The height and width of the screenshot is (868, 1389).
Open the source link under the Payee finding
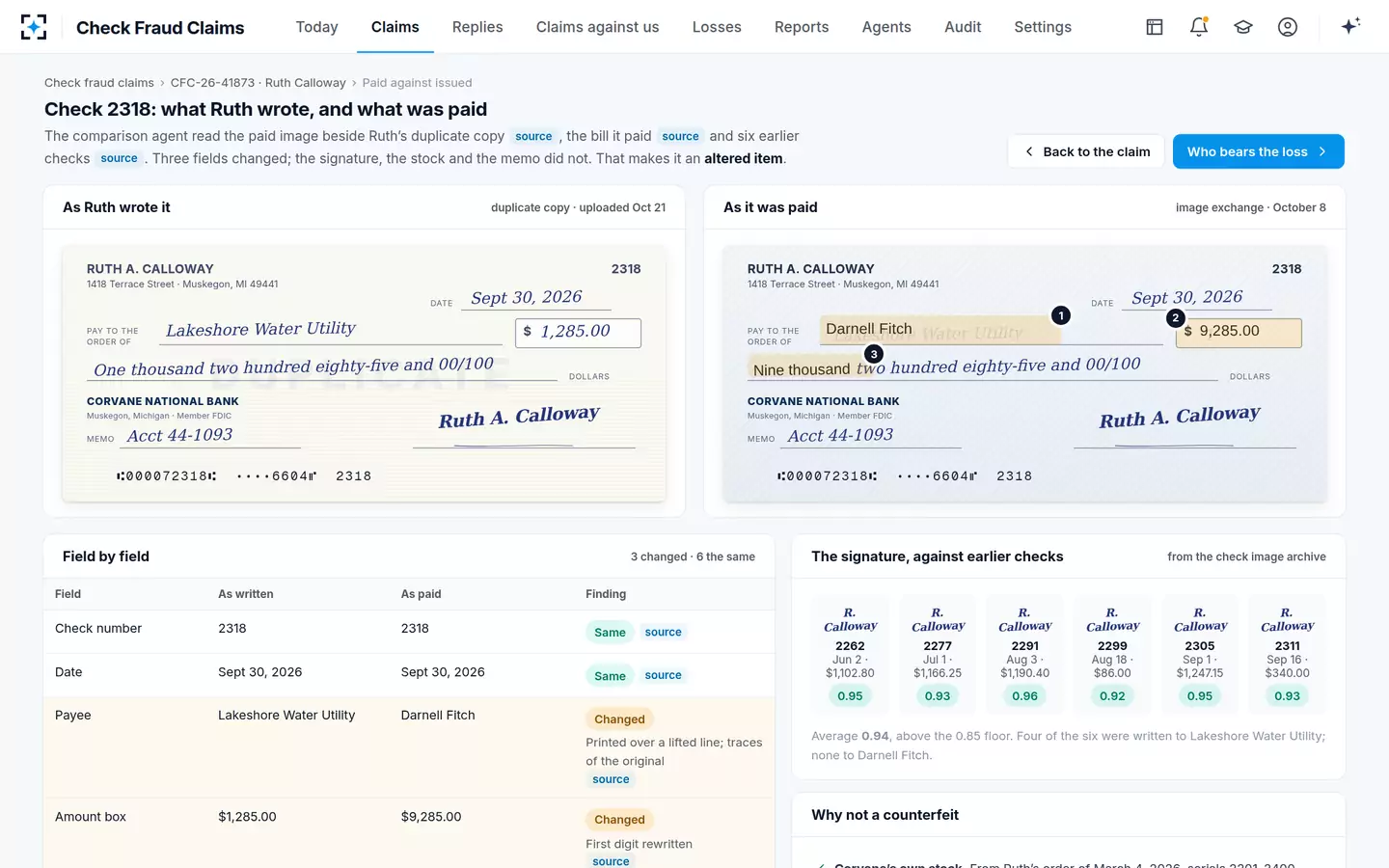(611, 779)
